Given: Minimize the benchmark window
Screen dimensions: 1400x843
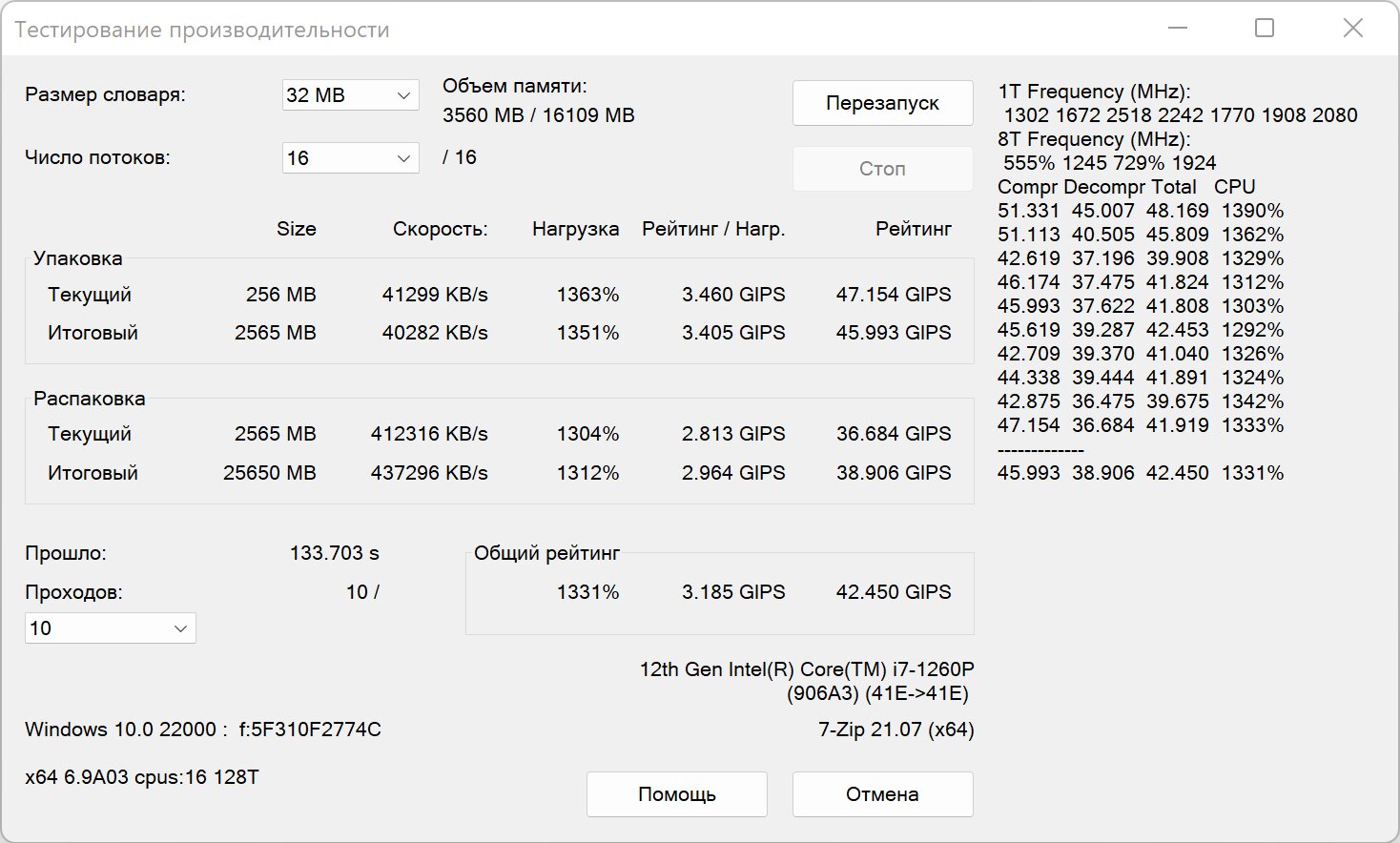Looking at the screenshot, I should click(x=1177, y=29).
